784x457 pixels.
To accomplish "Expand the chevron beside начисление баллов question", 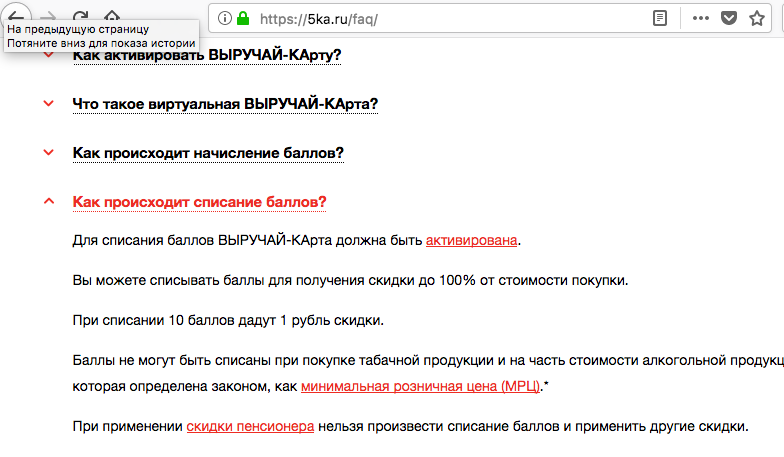I will coord(48,152).
